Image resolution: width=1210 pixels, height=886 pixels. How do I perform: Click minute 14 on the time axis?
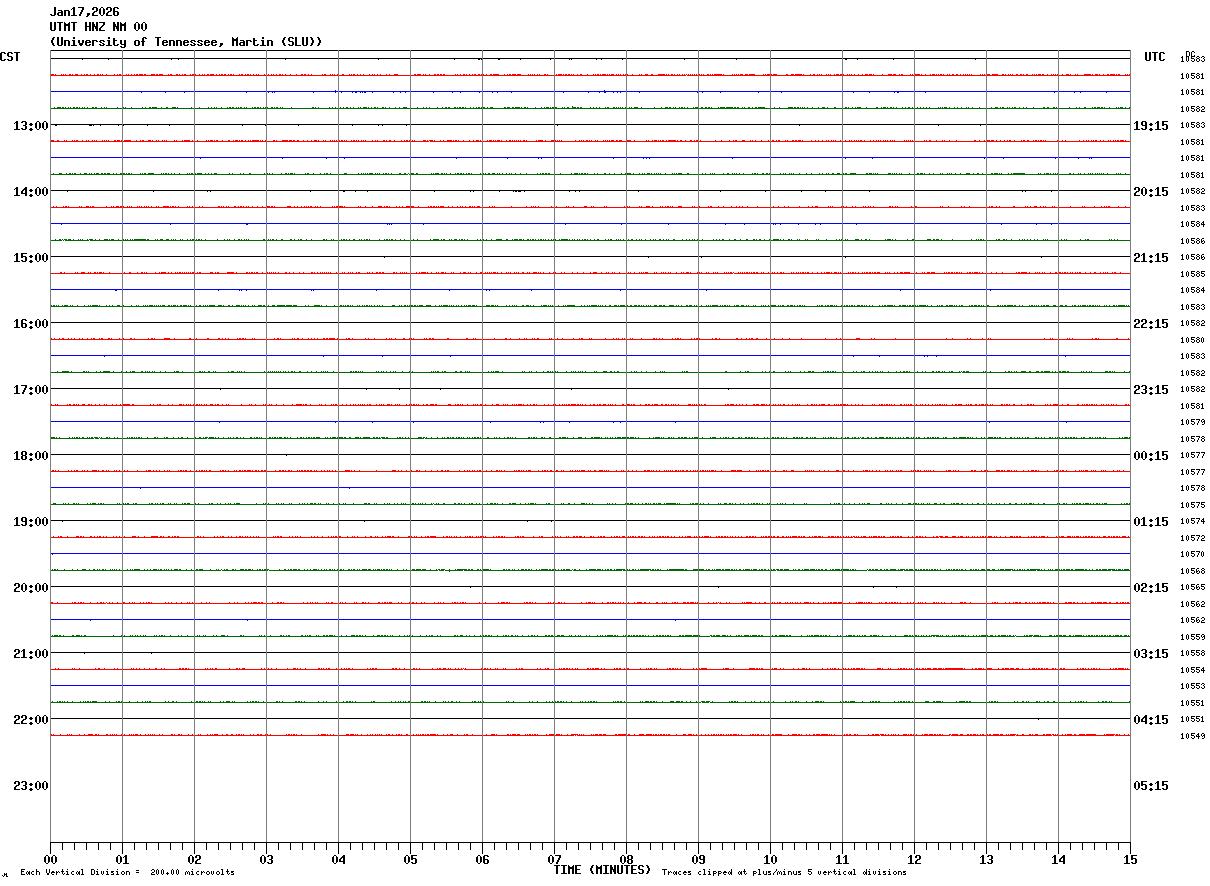point(1058,859)
